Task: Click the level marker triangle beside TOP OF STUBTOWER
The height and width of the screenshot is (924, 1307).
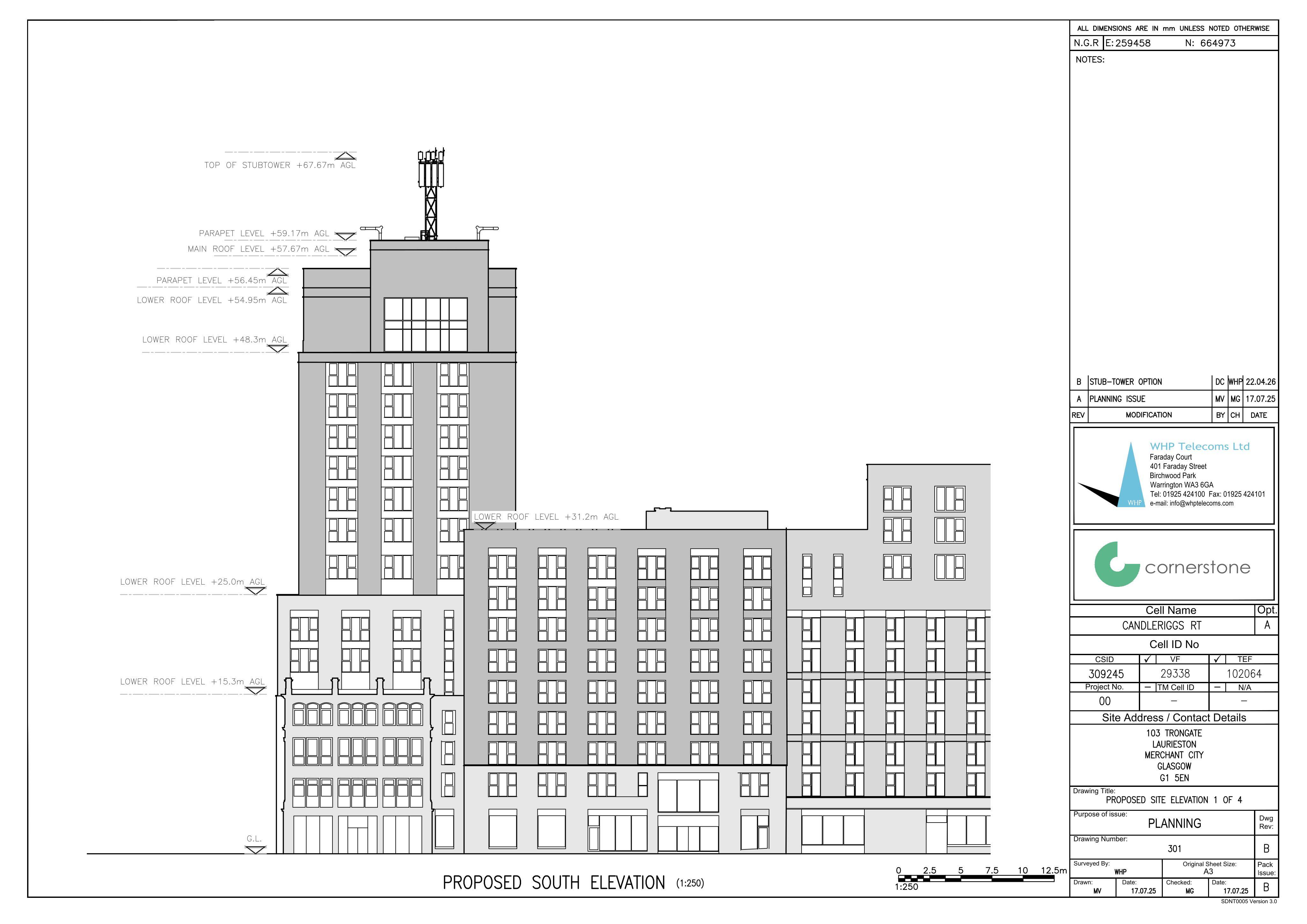Action: (x=346, y=156)
